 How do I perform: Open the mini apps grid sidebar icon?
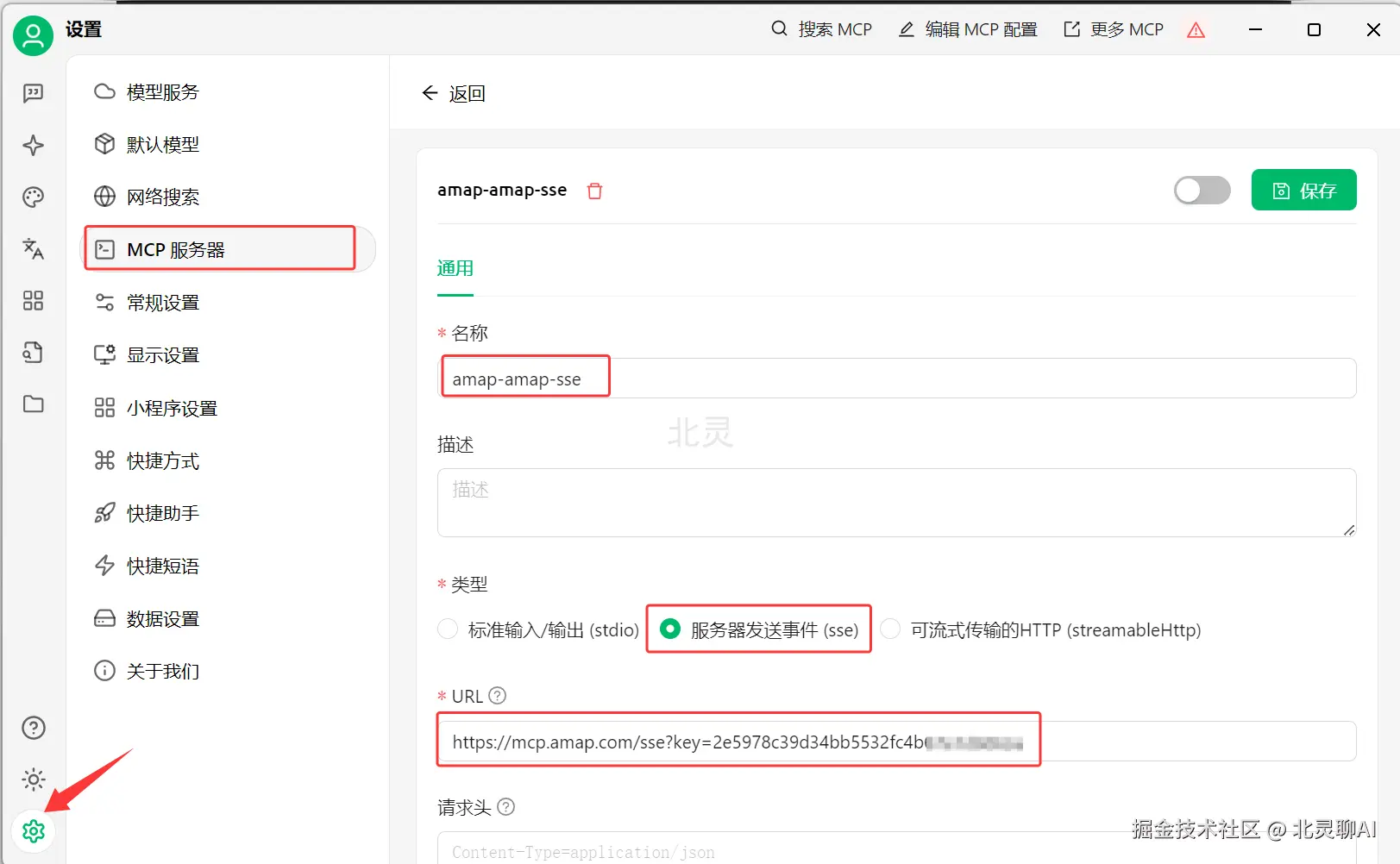pyautogui.click(x=33, y=300)
